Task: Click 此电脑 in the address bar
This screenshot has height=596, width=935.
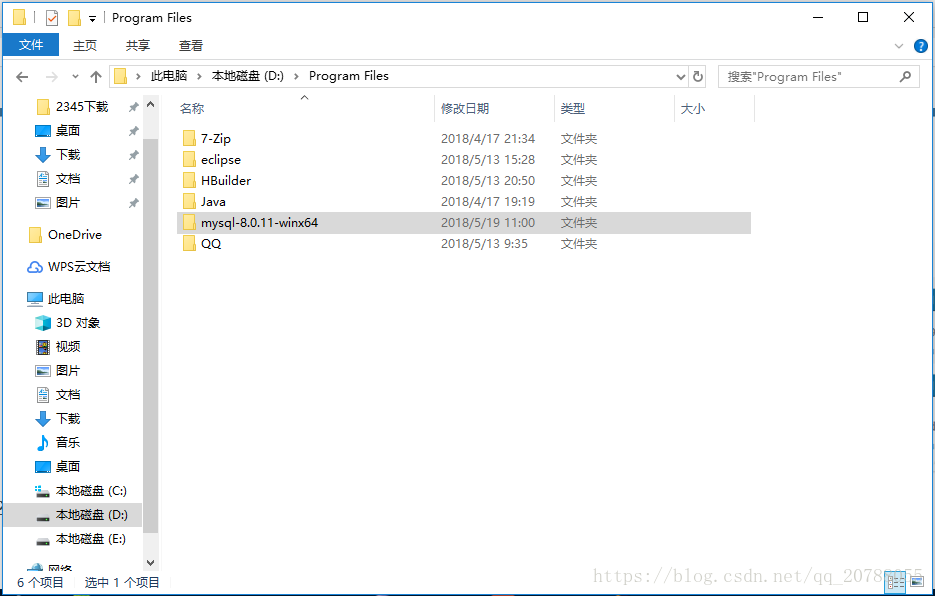Action: pos(169,76)
